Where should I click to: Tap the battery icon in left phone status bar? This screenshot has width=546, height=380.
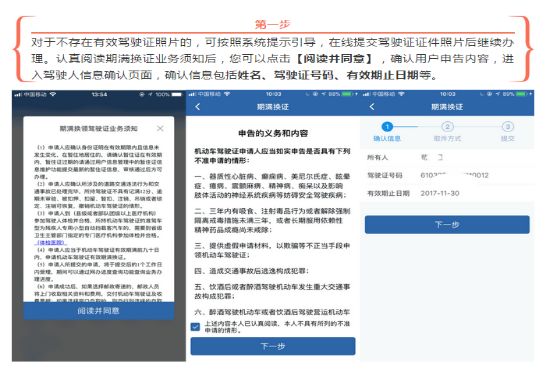click(x=177, y=94)
